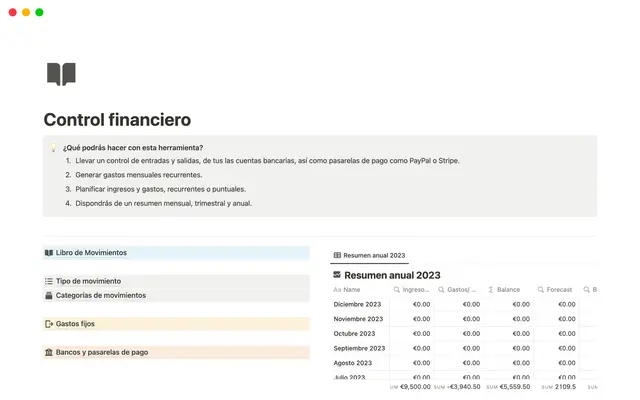
Task: Click the Ingreso... column header
Action: click(411, 289)
